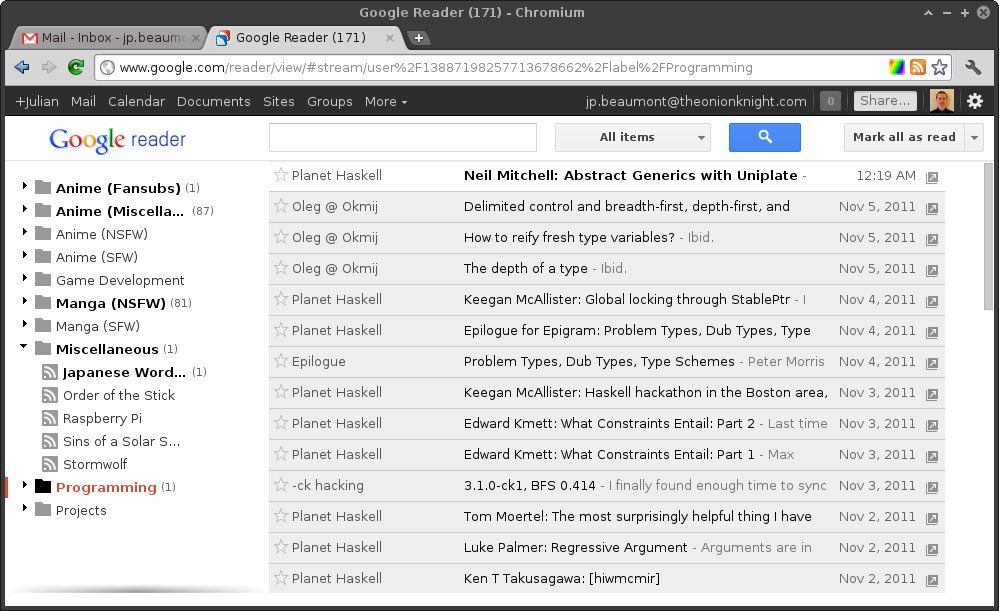Click the rainbow color extension icon
Screen dimensions: 999x611
point(896,67)
